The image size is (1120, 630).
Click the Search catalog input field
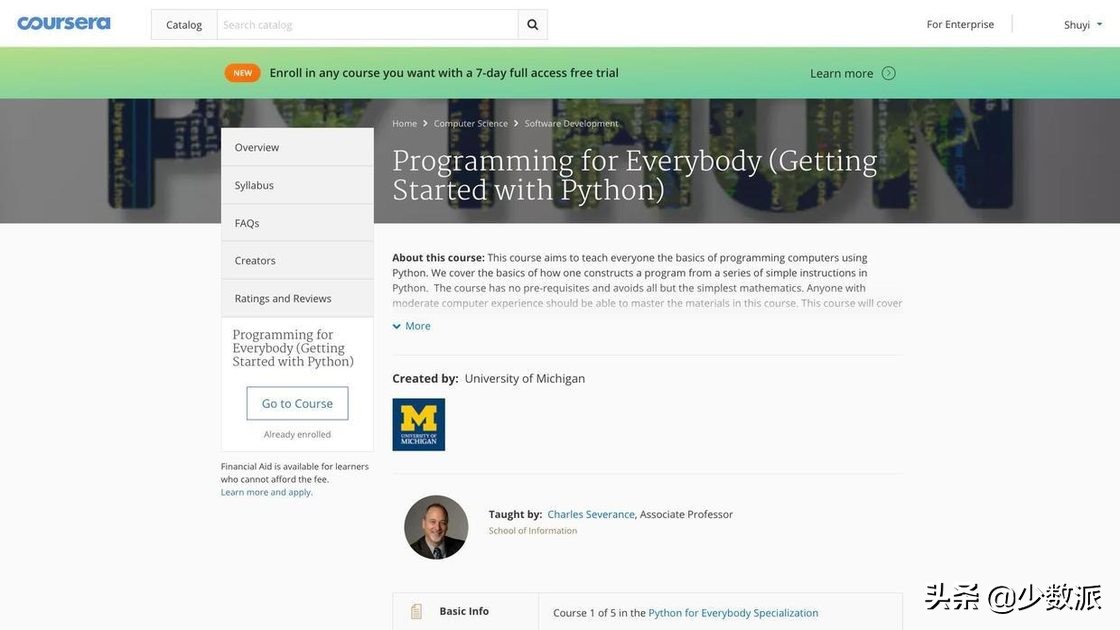[x=367, y=25]
